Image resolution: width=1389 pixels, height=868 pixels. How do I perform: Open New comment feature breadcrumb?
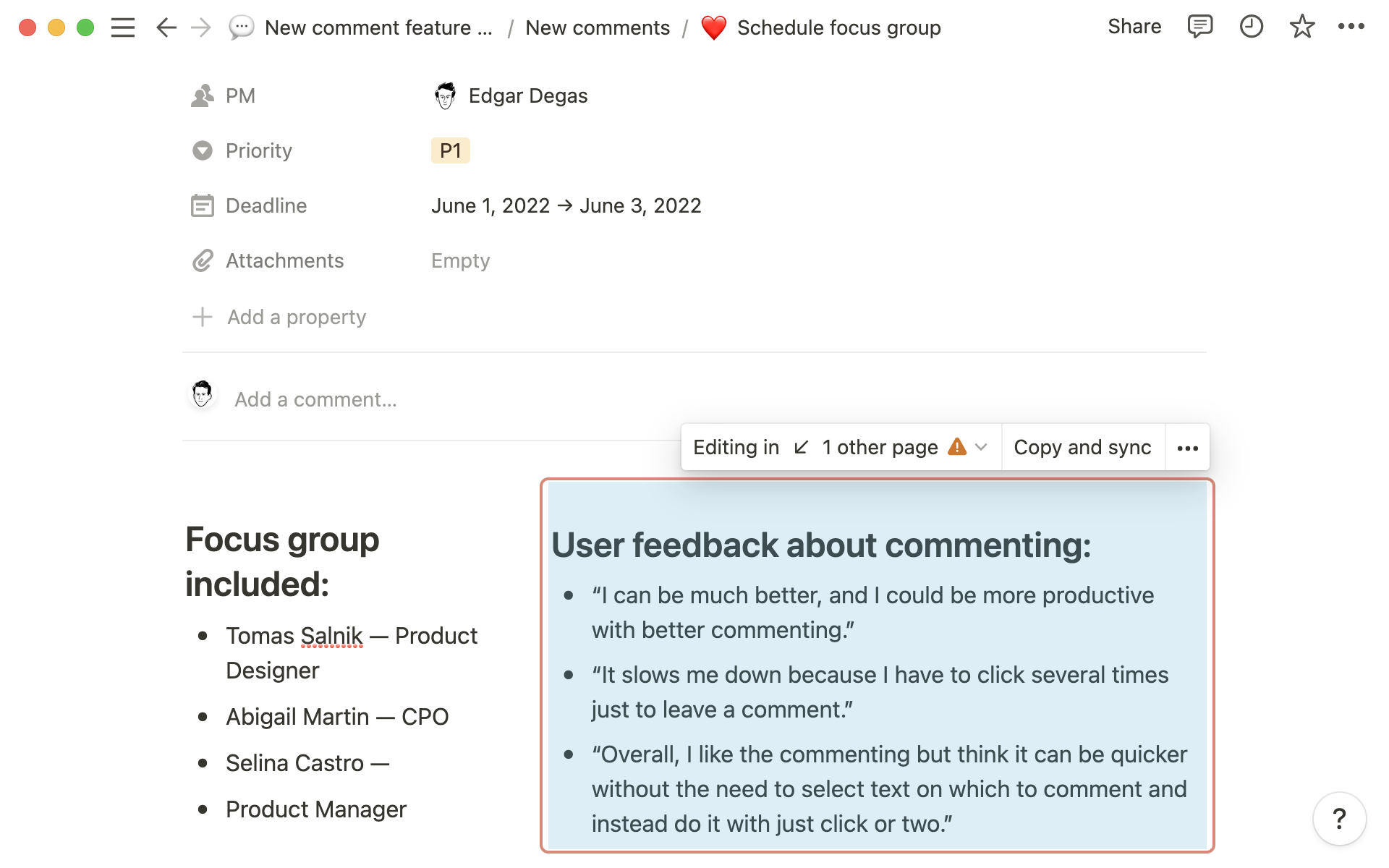pos(378,27)
